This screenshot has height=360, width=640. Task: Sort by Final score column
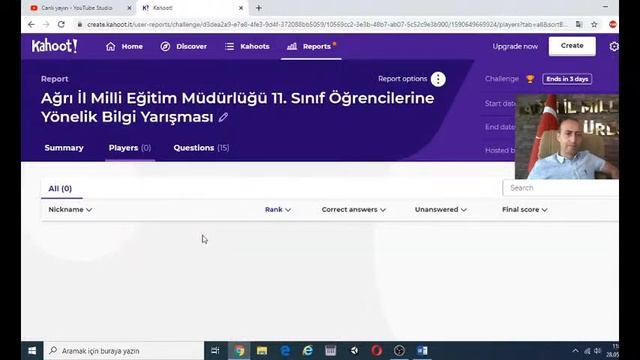(524, 209)
